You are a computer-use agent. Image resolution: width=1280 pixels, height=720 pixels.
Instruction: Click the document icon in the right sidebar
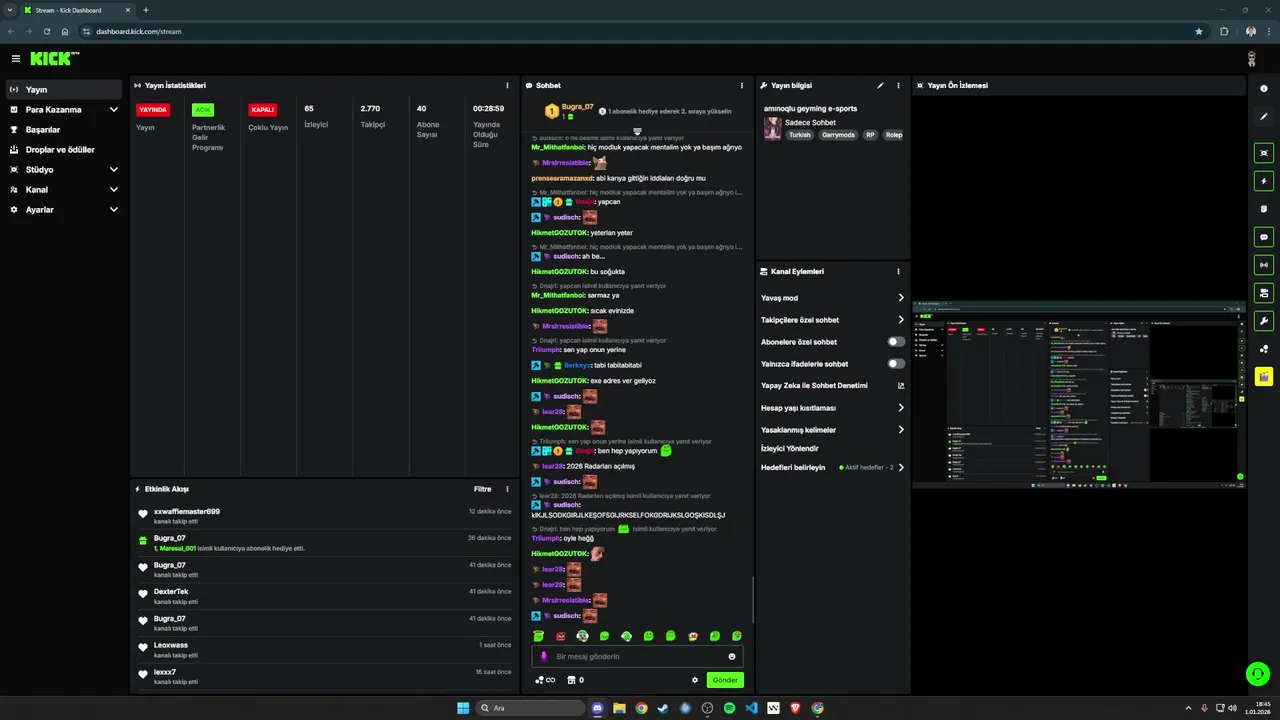tap(1264, 209)
